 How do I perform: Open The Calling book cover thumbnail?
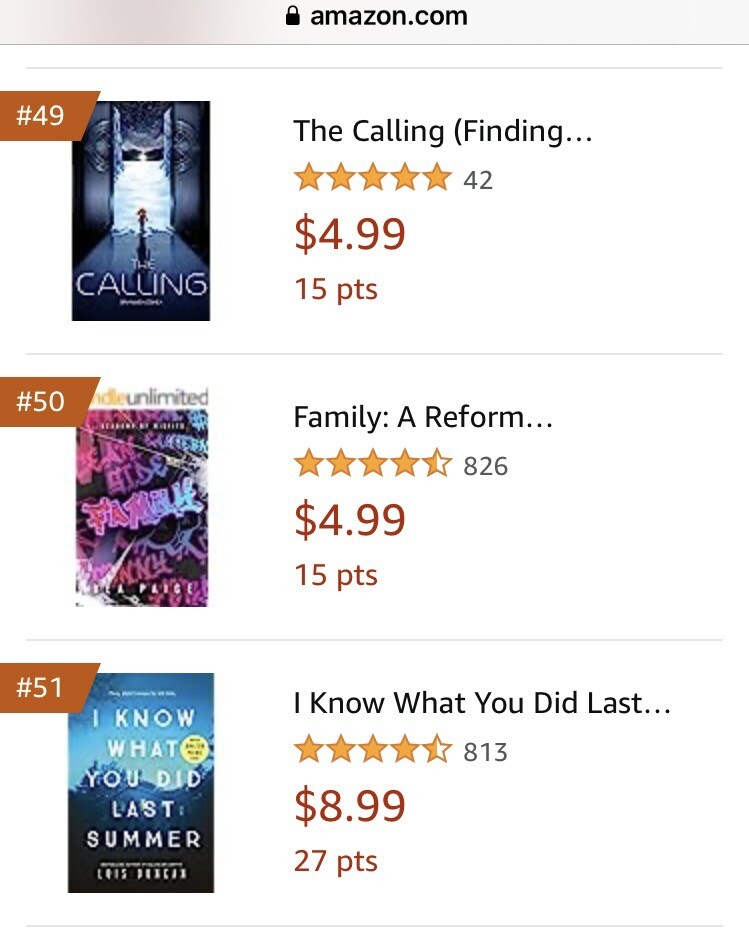point(141,211)
